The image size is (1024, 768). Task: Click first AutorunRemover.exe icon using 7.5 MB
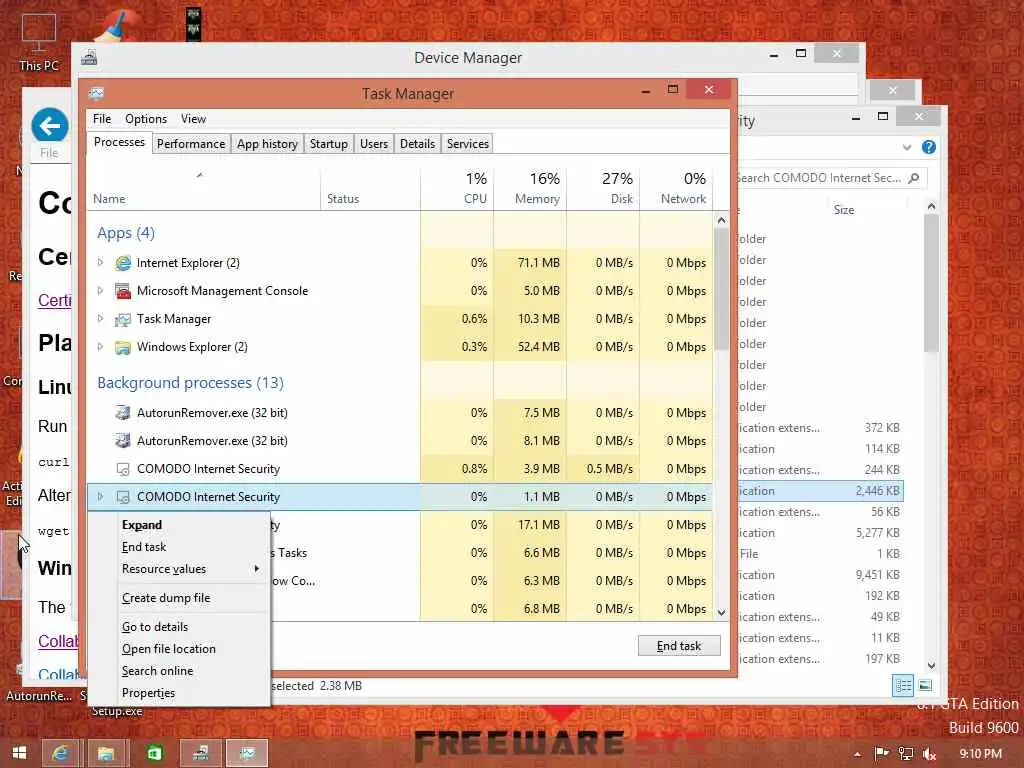pyautogui.click(x=123, y=413)
